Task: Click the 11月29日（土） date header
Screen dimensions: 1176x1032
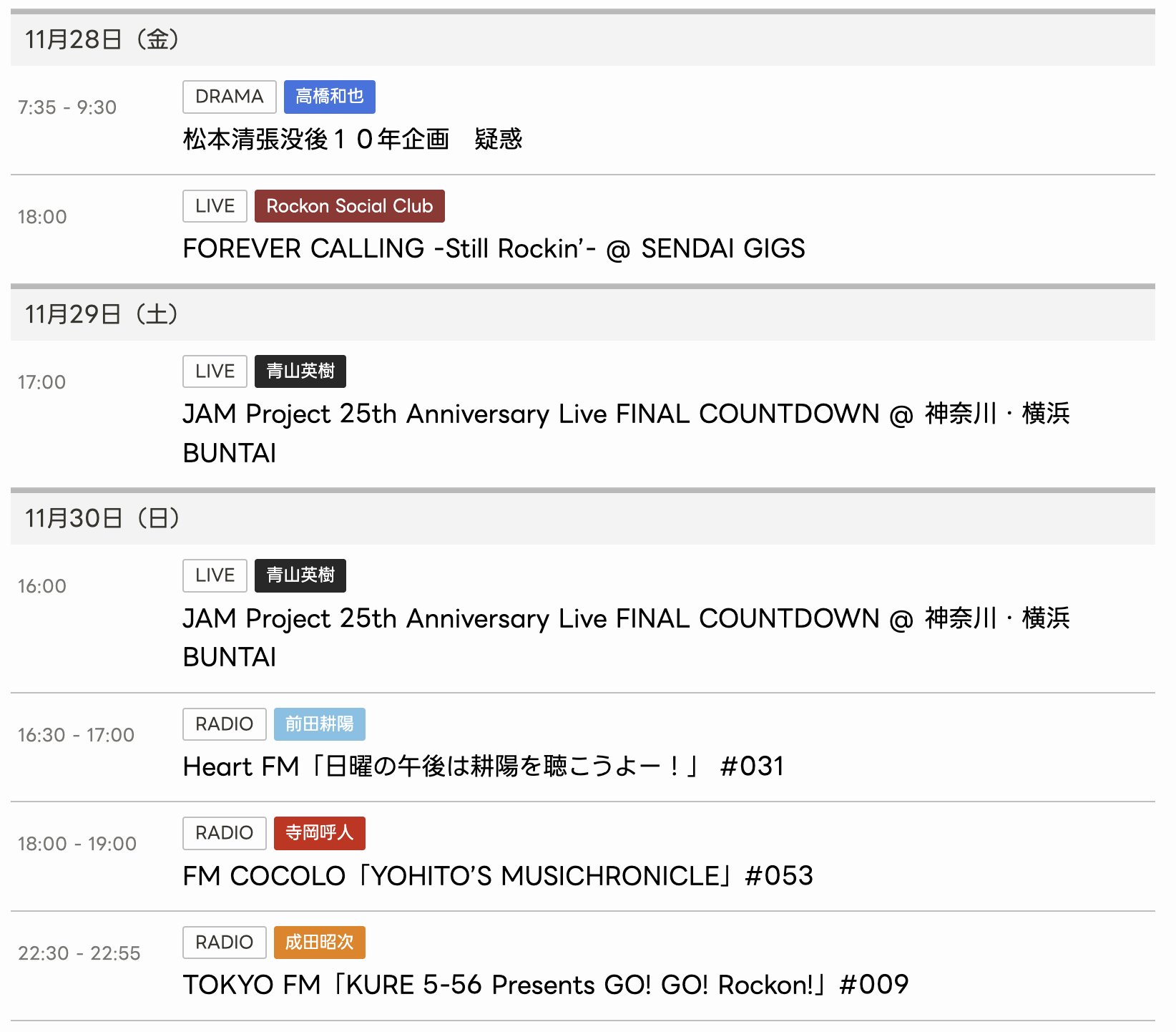Action: [102, 314]
